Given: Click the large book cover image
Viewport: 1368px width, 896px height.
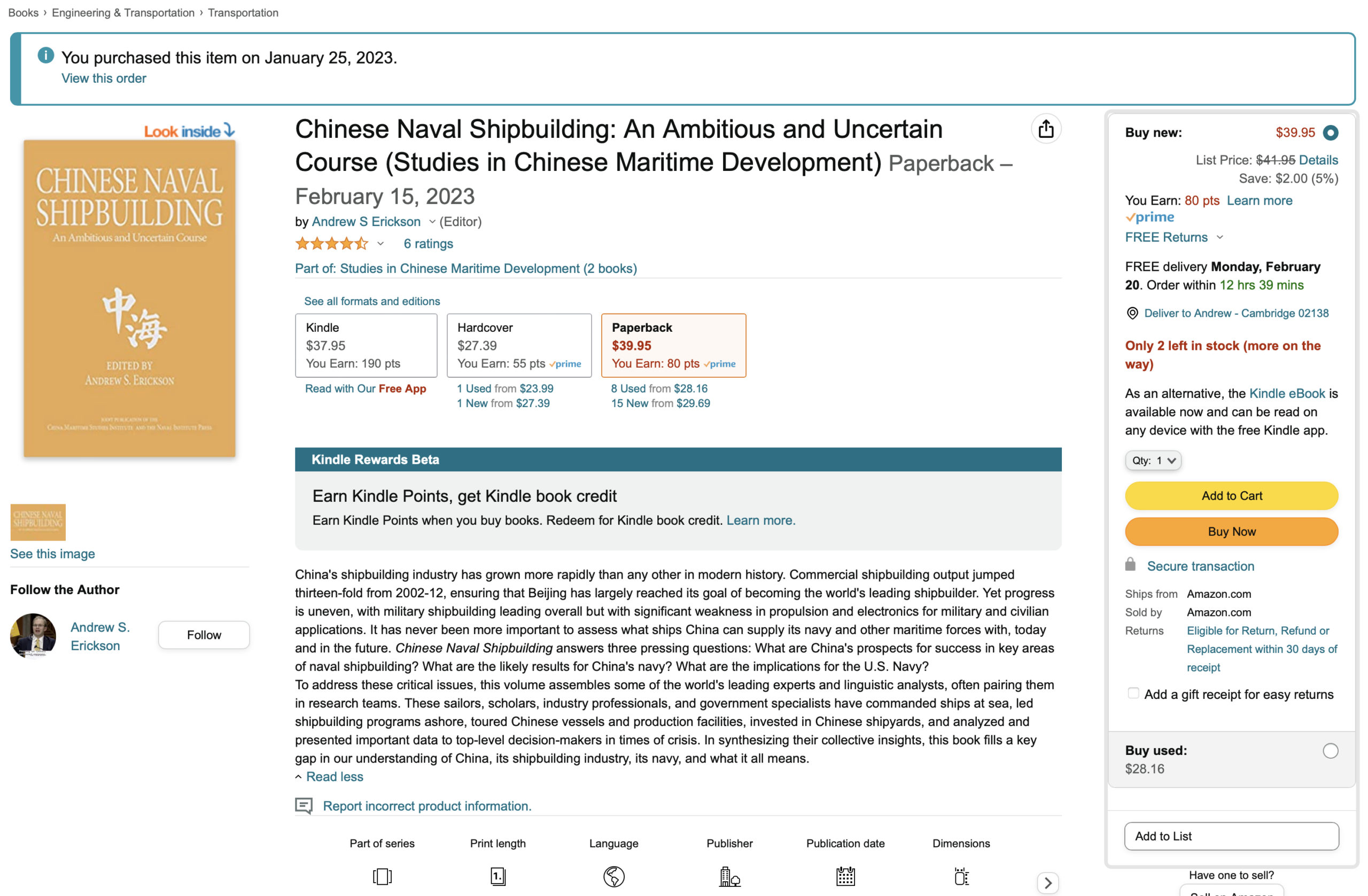Looking at the screenshot, I should 129,299.
